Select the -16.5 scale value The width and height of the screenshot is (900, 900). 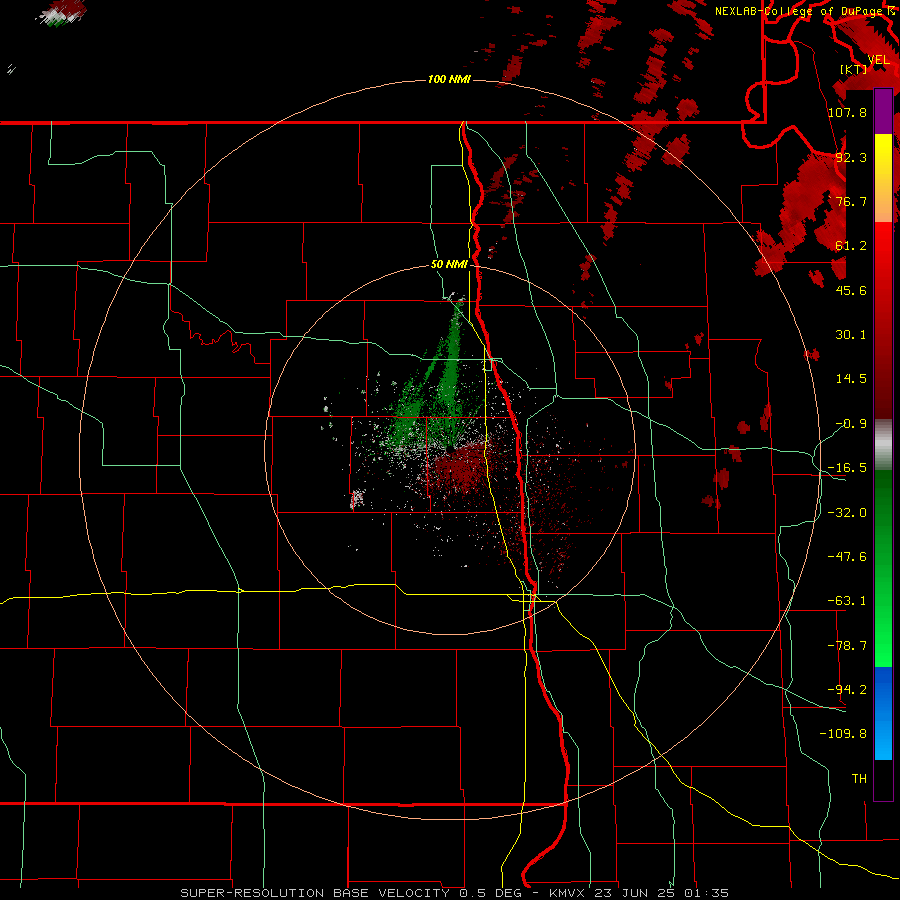pyautogui.click(x=847, y=468)
